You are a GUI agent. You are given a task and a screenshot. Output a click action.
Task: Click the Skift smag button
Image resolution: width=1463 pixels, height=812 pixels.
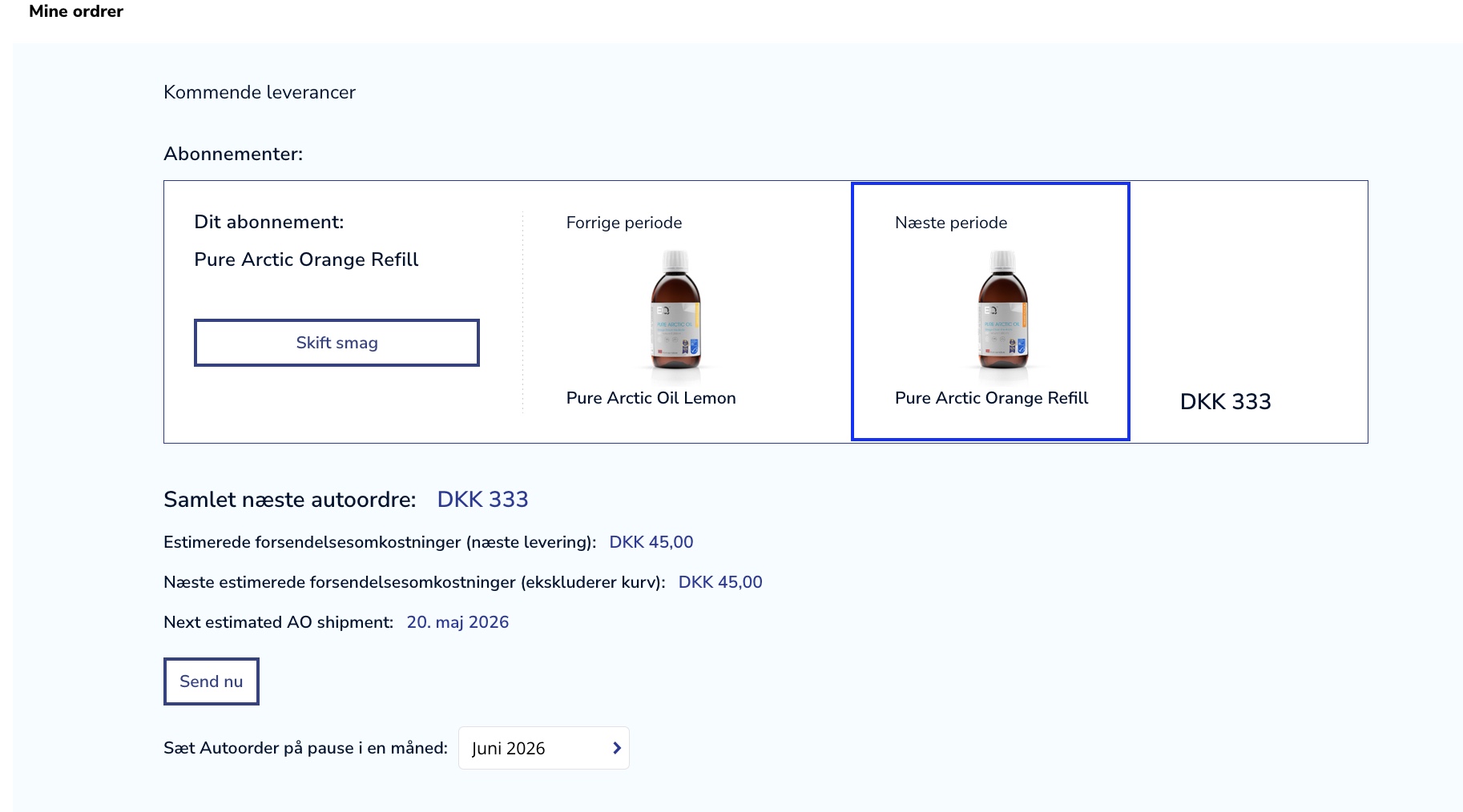click(337, 343)
